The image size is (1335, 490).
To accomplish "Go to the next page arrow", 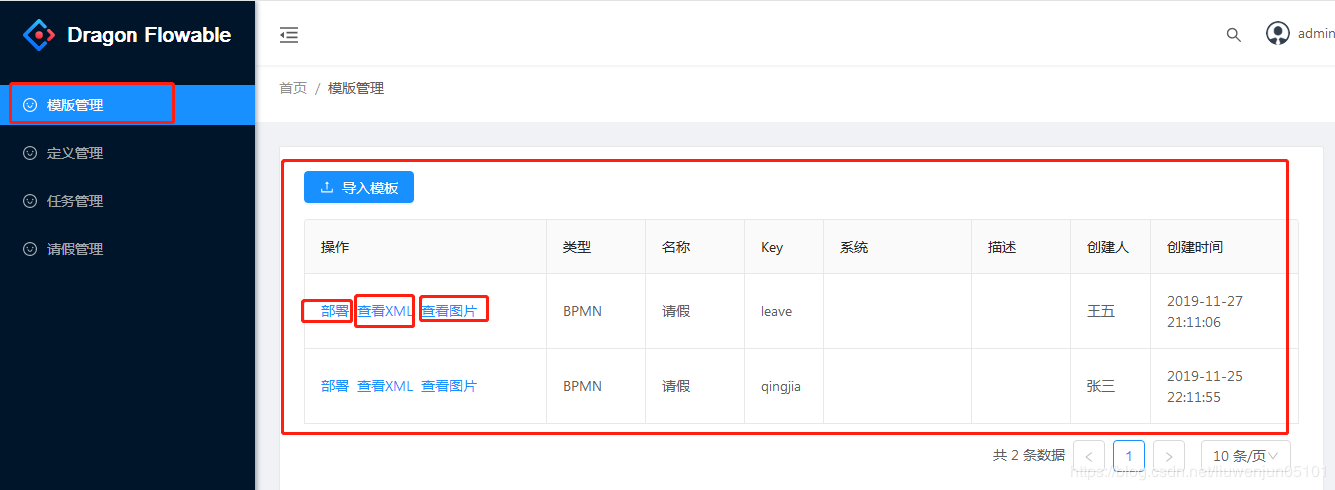I will [1169, 456].
